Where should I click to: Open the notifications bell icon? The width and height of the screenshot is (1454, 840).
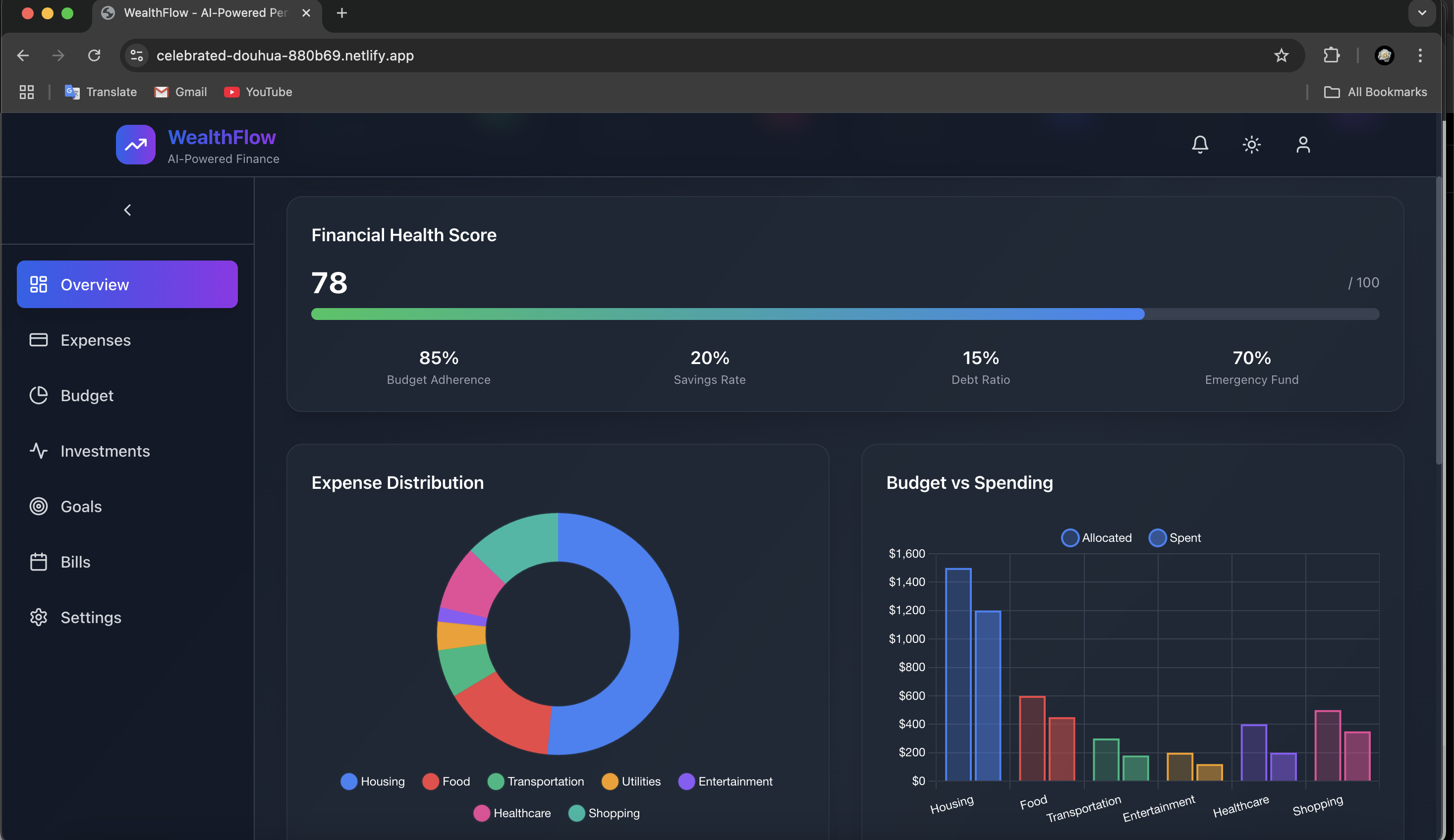click(x=1200, y=144)
